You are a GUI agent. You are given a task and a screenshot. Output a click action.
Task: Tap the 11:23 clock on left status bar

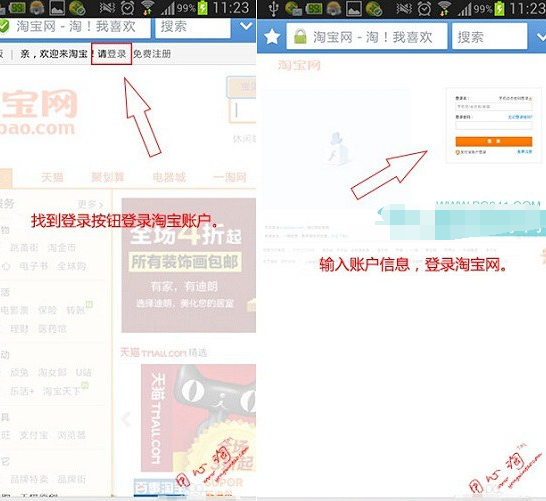pos(231,8)
